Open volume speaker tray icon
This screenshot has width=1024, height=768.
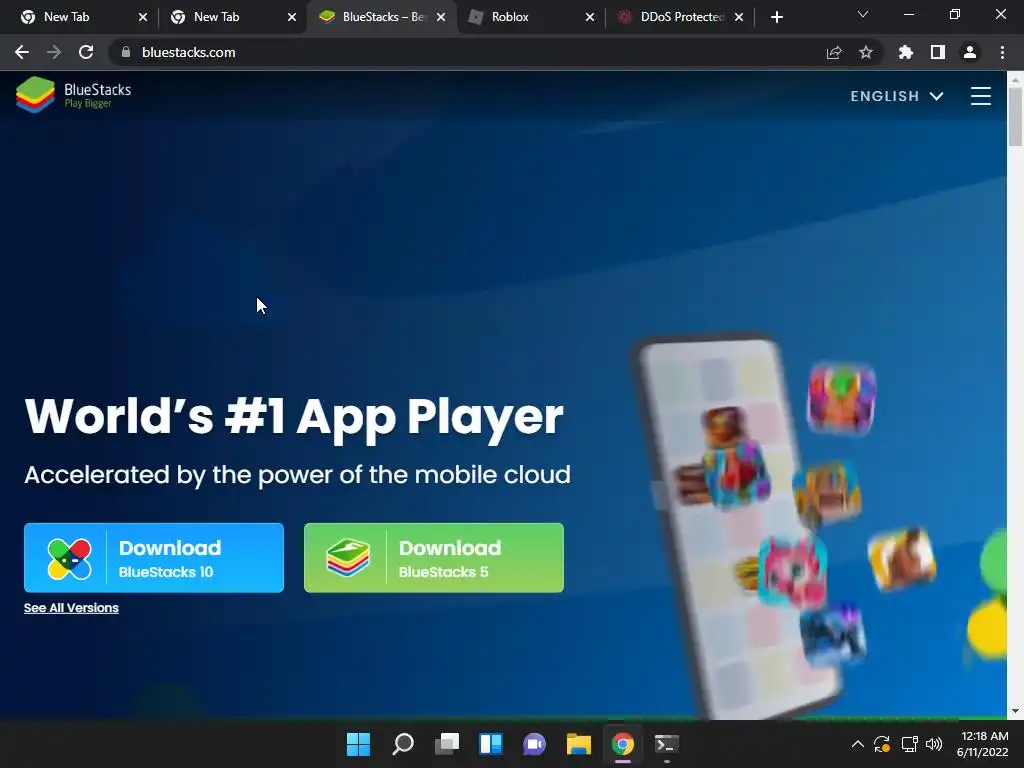934,744
